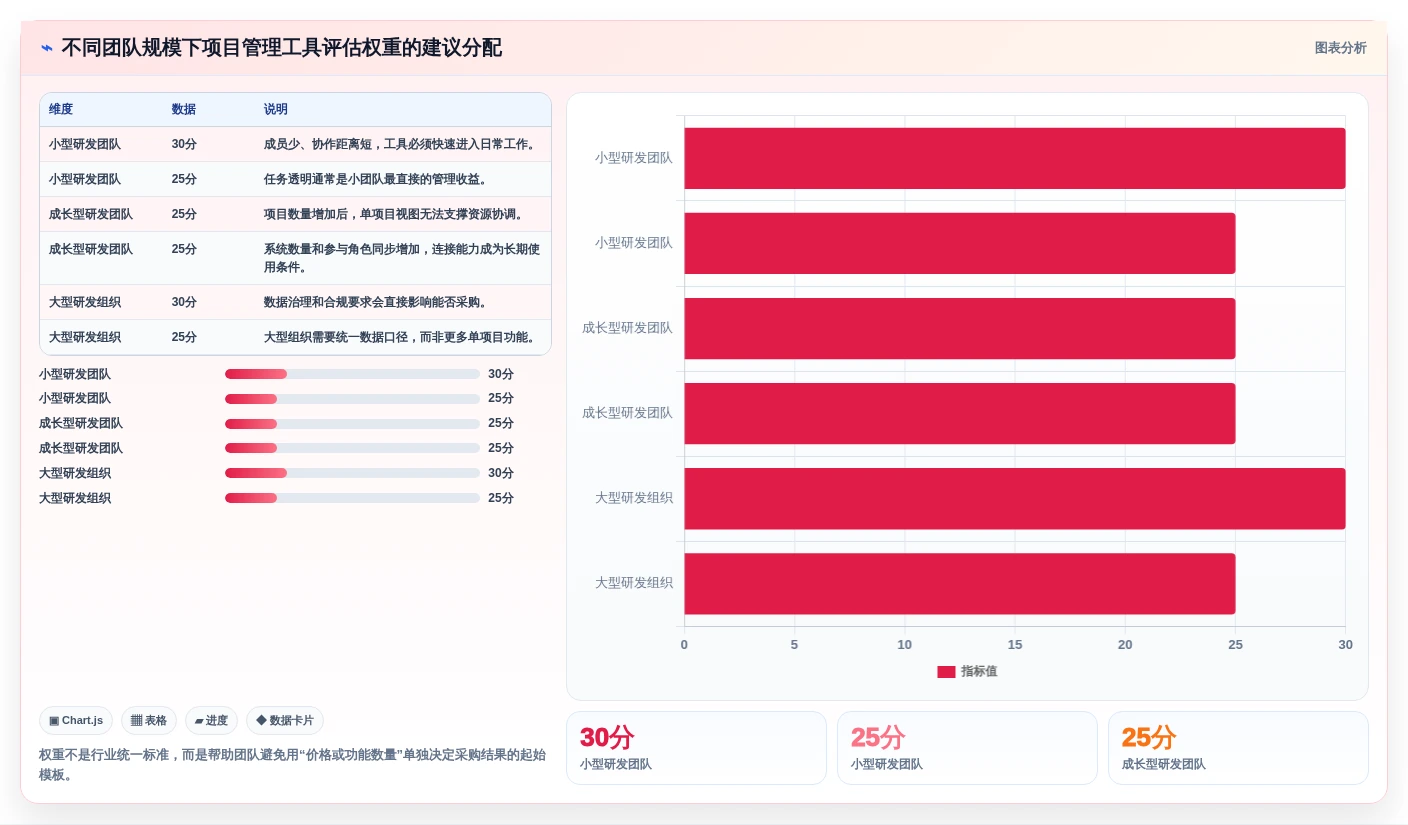Open the red 30分 小型研发团队 data card
1408x825 pixels.
[x=696, y=748]
